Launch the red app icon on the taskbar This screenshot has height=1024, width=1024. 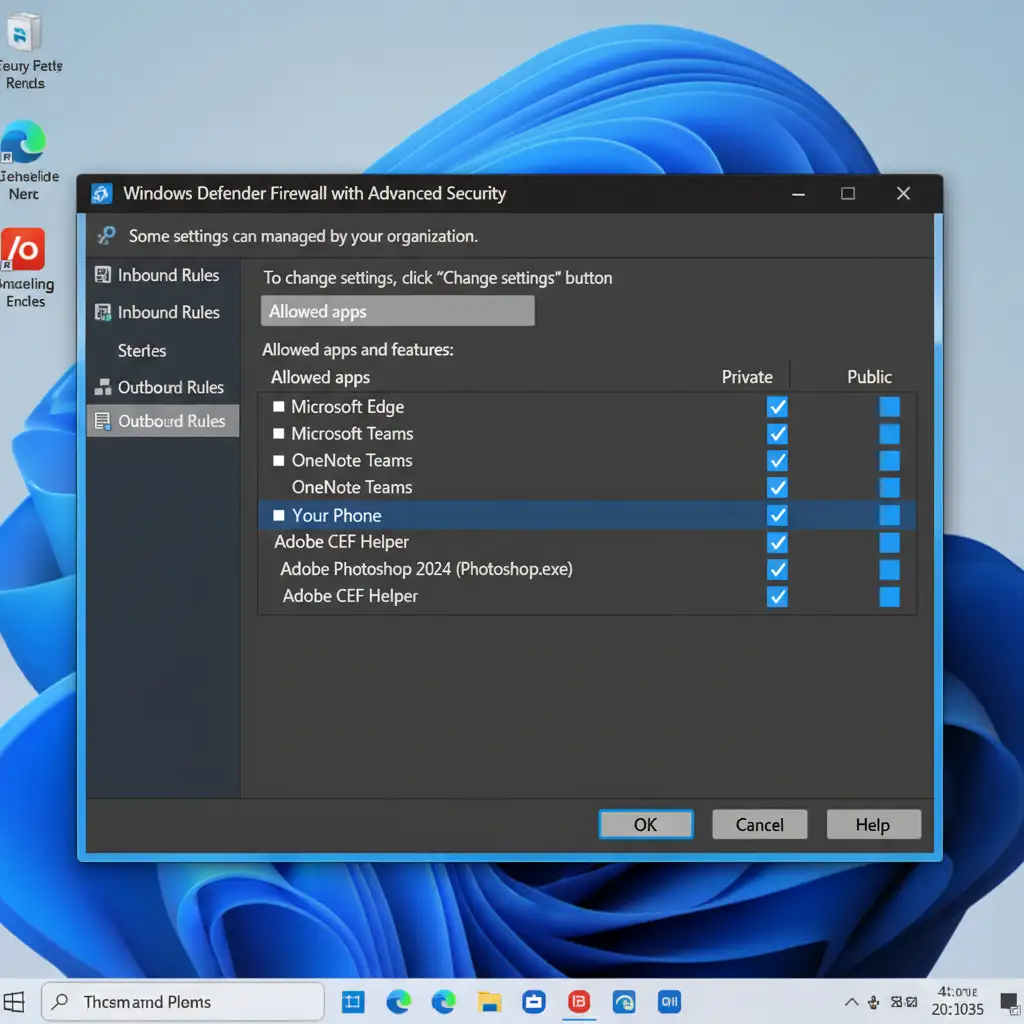coord(579,1001)
